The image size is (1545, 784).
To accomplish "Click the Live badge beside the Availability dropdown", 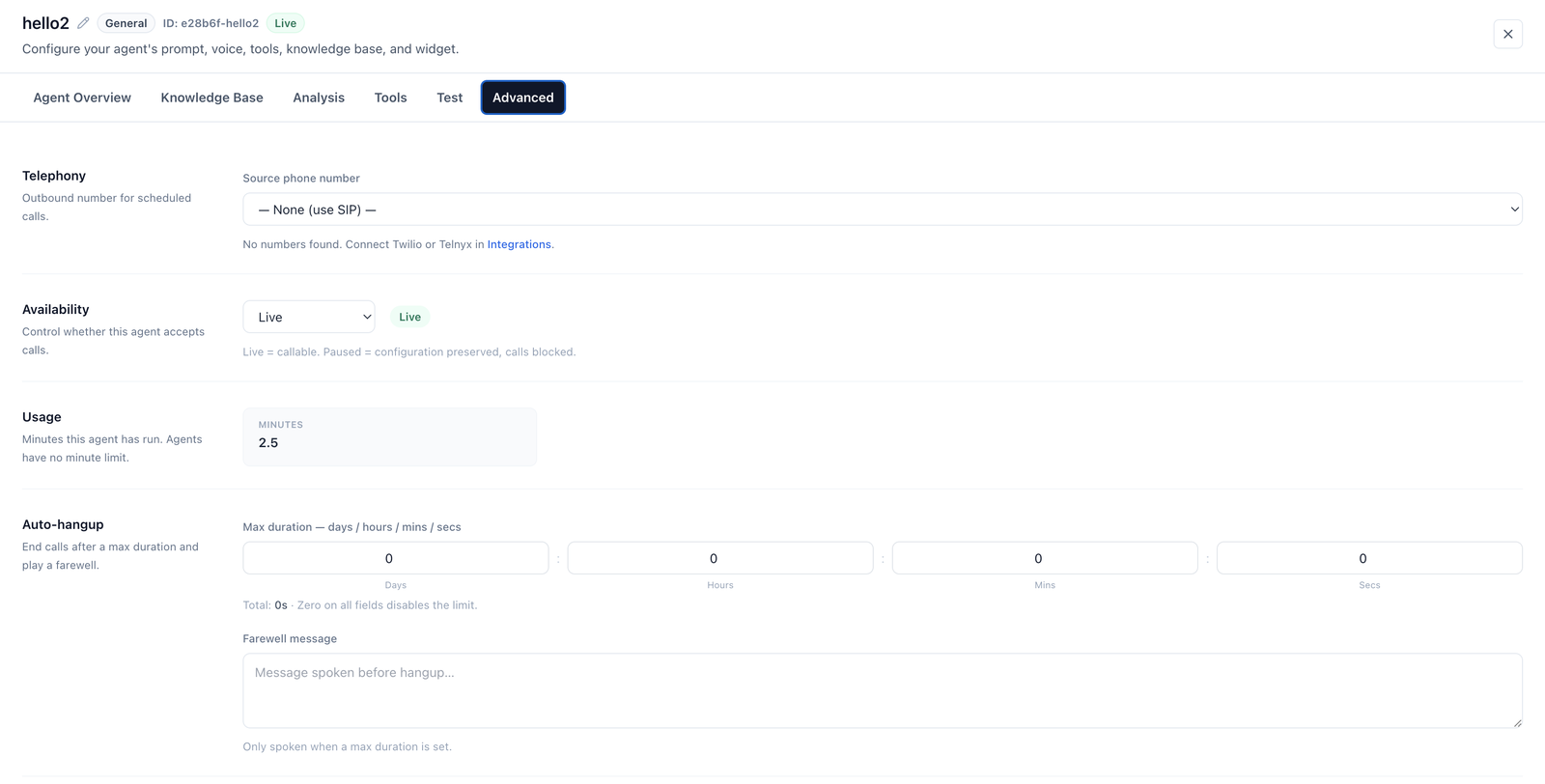I will (410, 317).
